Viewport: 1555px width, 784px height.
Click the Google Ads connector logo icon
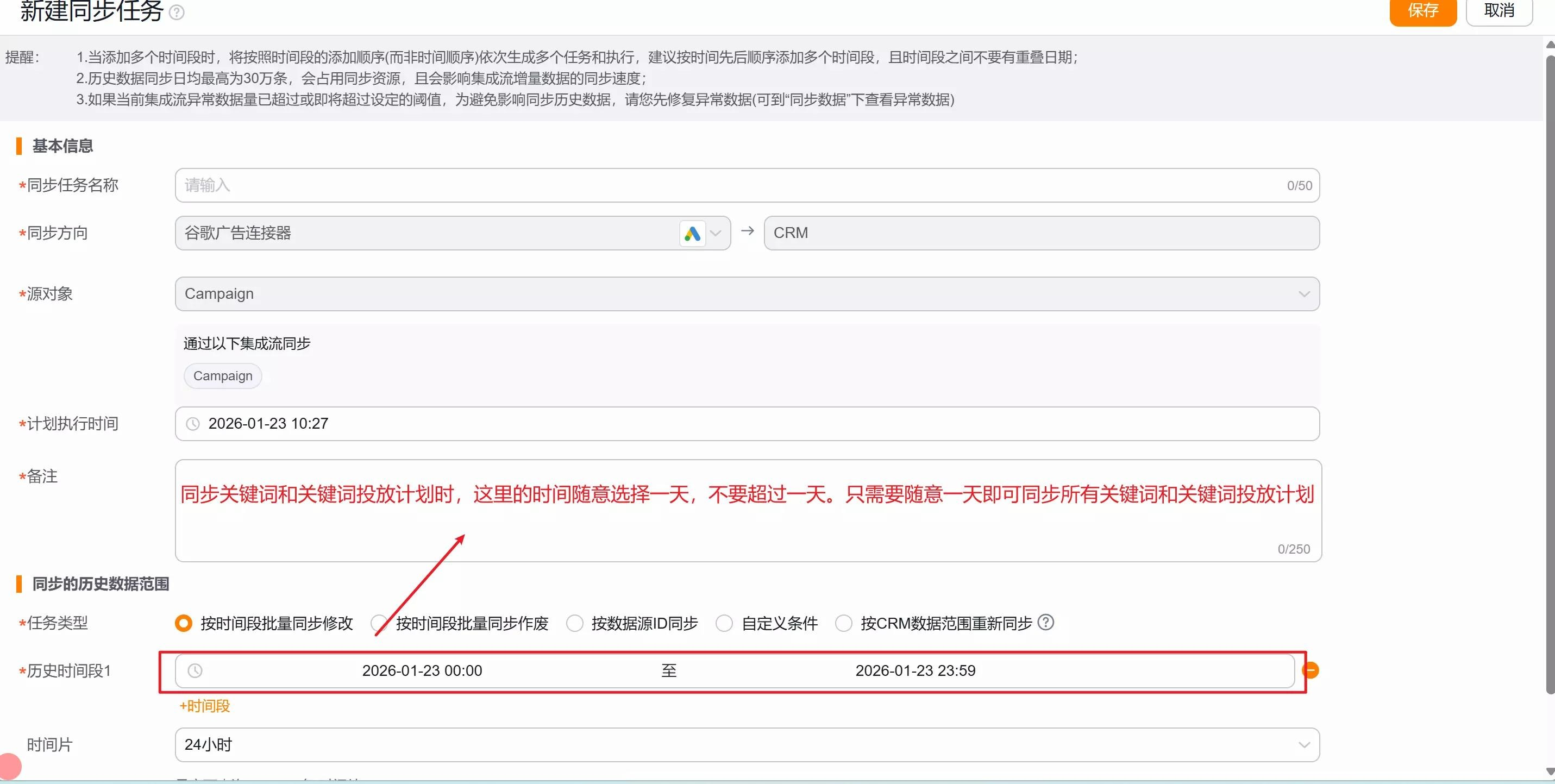pyautogui.click(x=692, y=234)
